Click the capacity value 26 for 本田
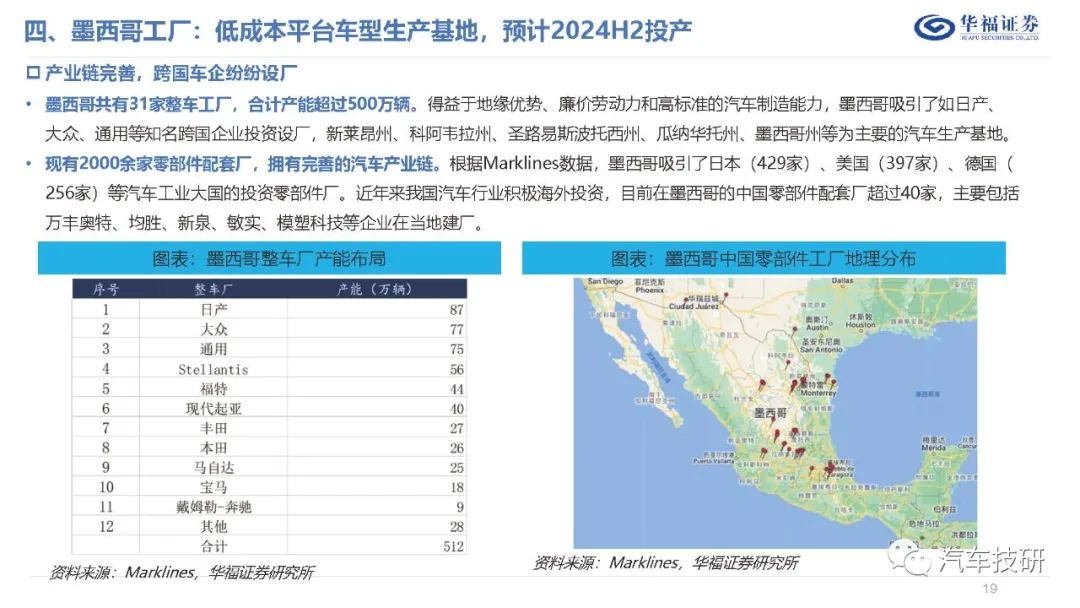Screen dimensions: 1080x608 pyautogui.click(x=457, y=448)
